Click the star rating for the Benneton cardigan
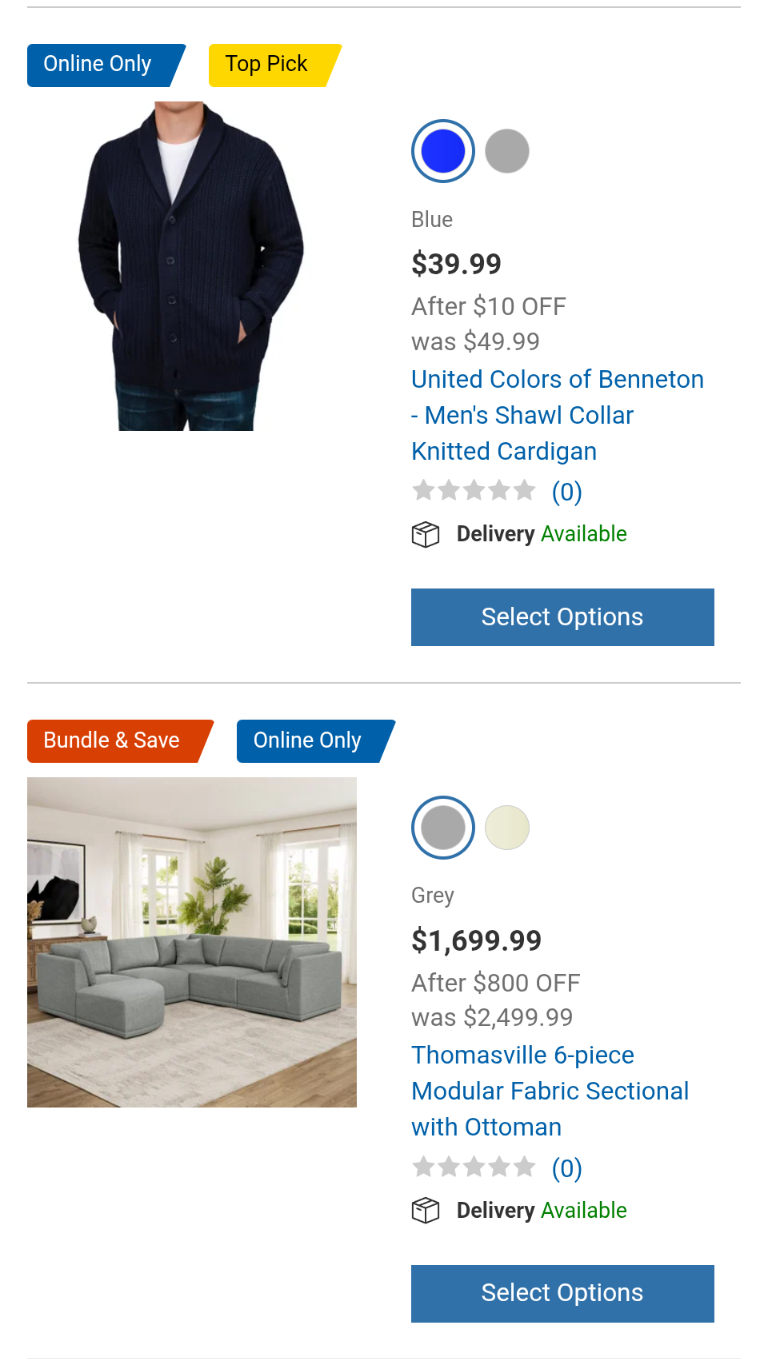Viewport: 768px width, 1359px height. (x=474, y=491)
